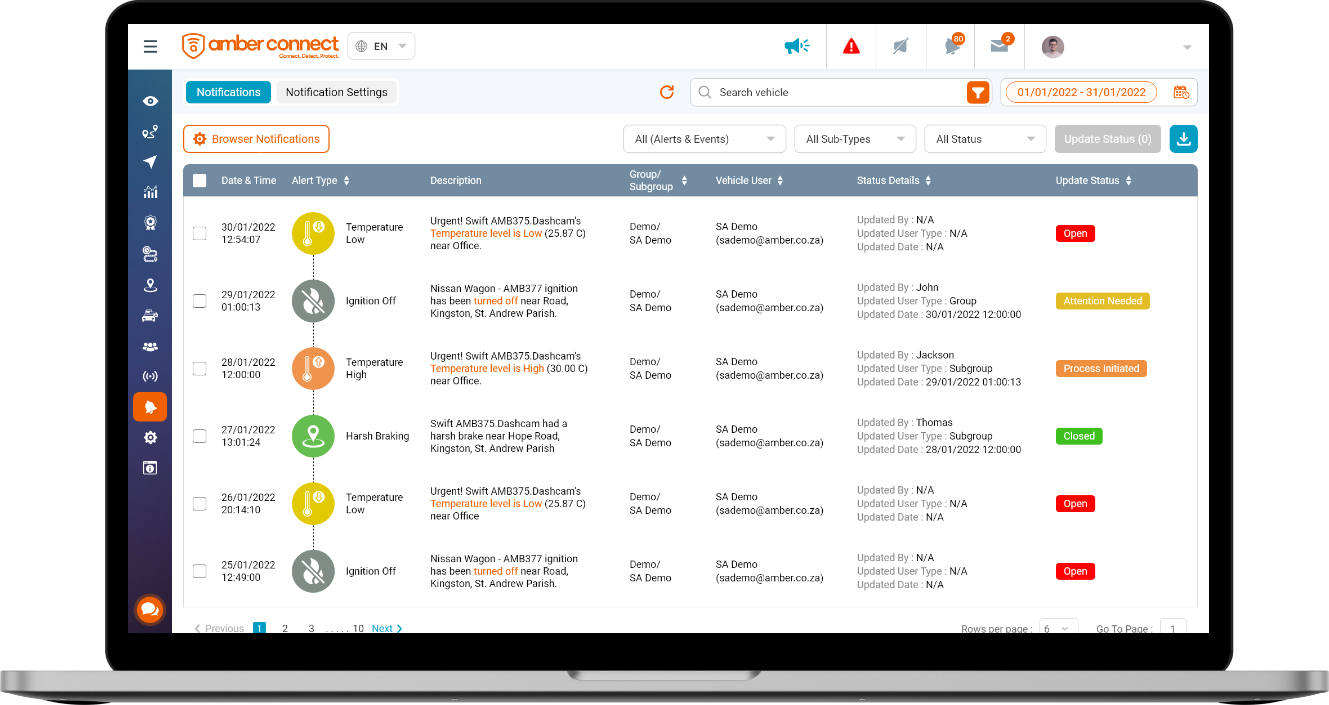Go to page 2
This screenshot has height=705, width=1329.
coord(285,628)
